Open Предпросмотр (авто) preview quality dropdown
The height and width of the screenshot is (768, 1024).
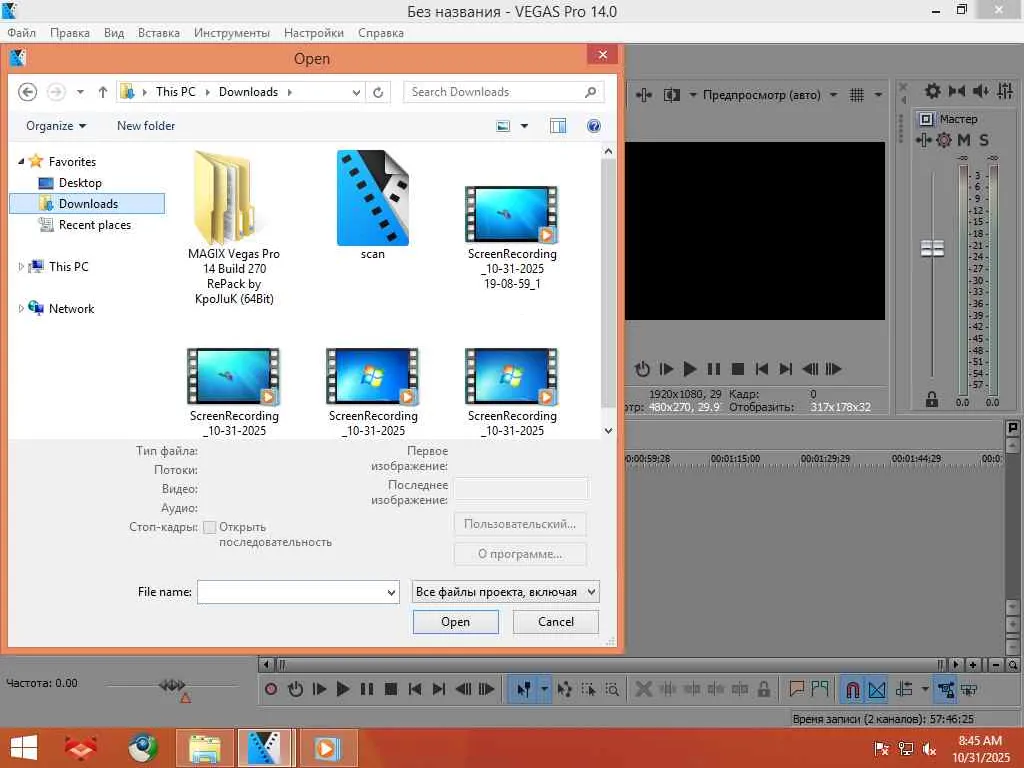pyautogui.click(x=834, y=95)
